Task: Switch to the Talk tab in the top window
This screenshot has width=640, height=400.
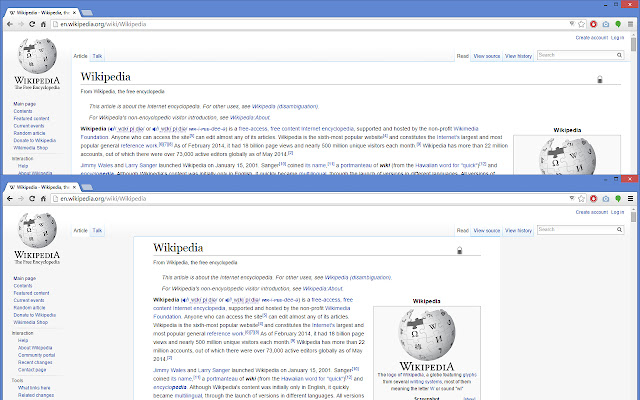Action: 98,57
